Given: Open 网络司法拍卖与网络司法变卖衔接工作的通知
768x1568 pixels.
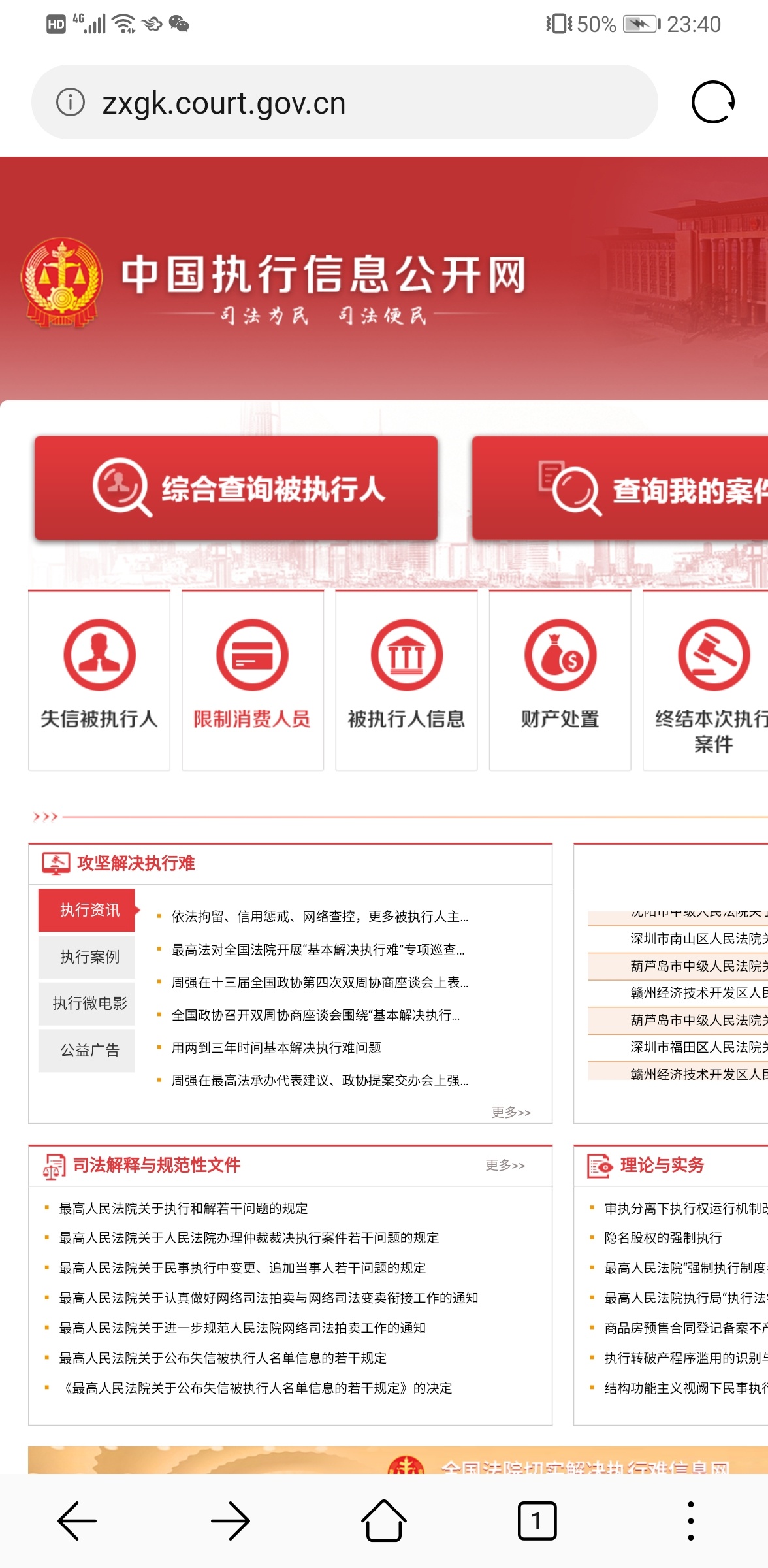Looking at the screenshot, I should coord(268,1298).
